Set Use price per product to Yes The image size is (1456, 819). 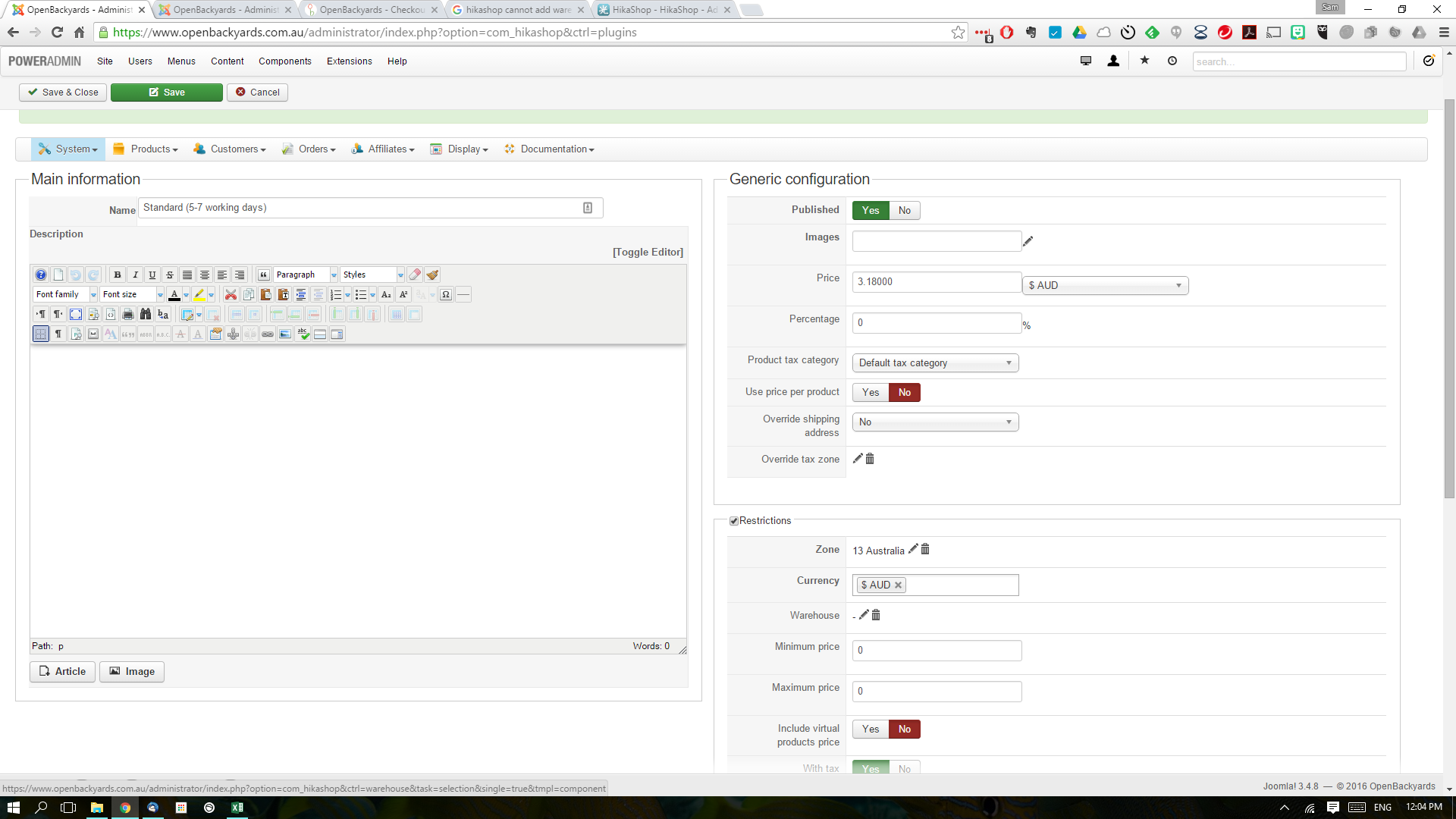(x=870, y=392)
